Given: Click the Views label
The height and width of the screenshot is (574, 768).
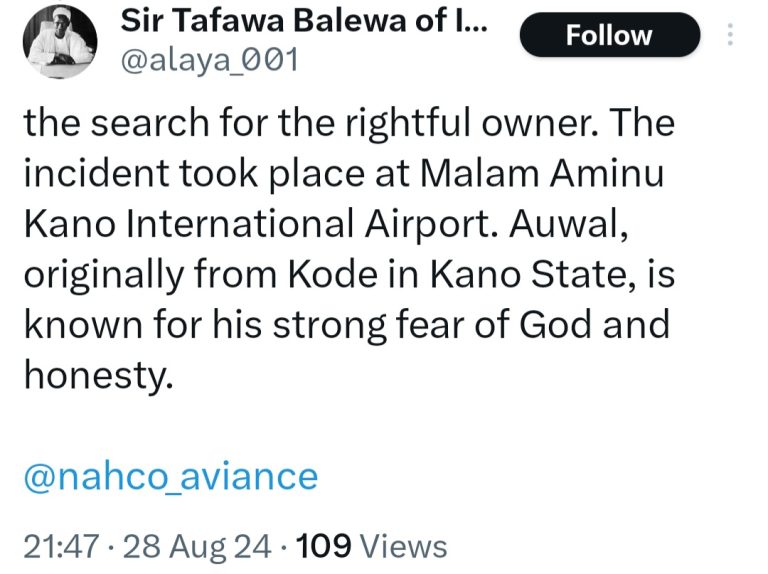Looking at the screenshot, I should pos(402,546).
